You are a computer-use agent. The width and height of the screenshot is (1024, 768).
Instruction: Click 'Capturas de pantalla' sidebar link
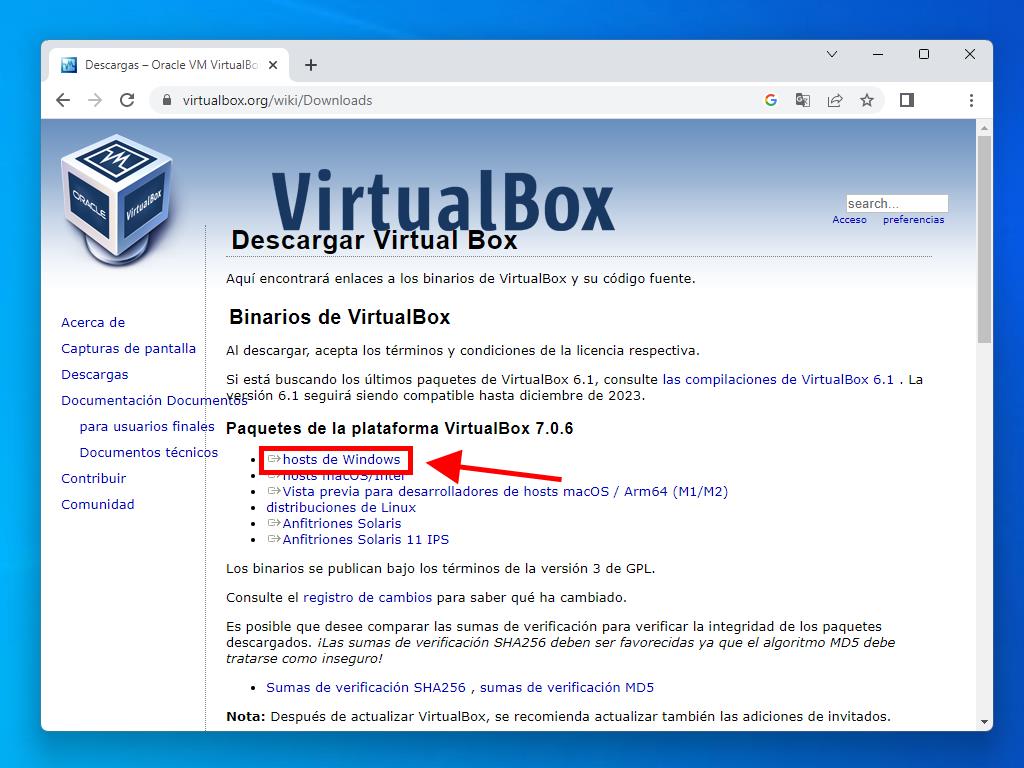[128, 348]
